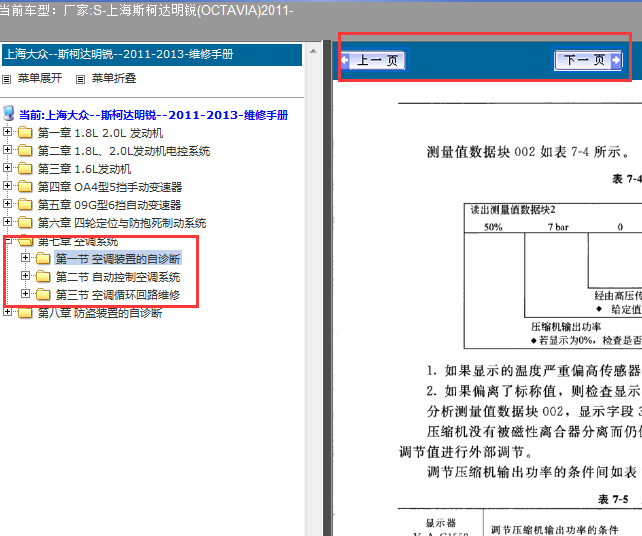The image size is (642, 536).
Task: Click the left arrow icon on 上一页
Action: 345,61
